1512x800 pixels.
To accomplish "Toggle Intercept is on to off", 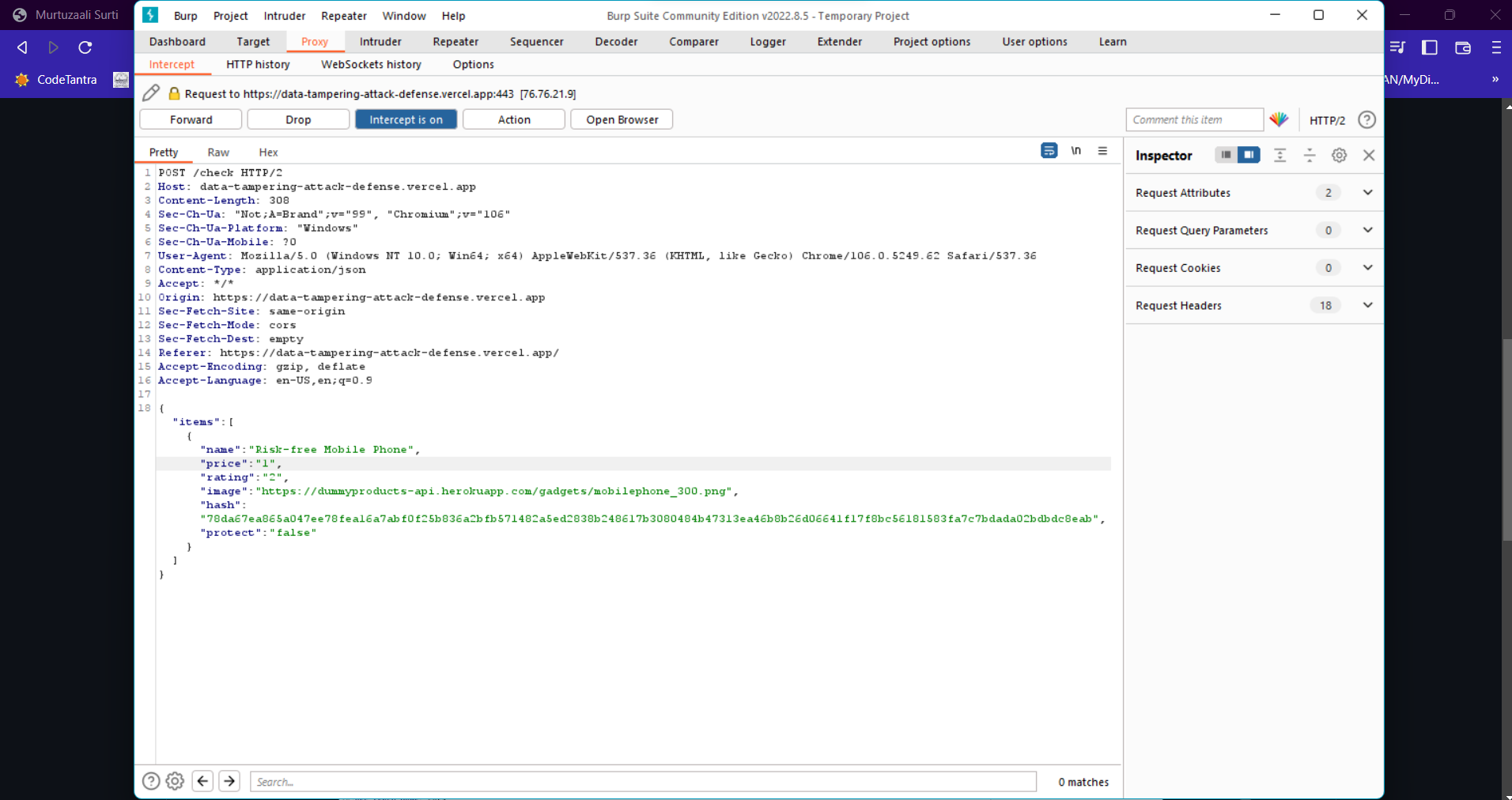I will (406, 119).
